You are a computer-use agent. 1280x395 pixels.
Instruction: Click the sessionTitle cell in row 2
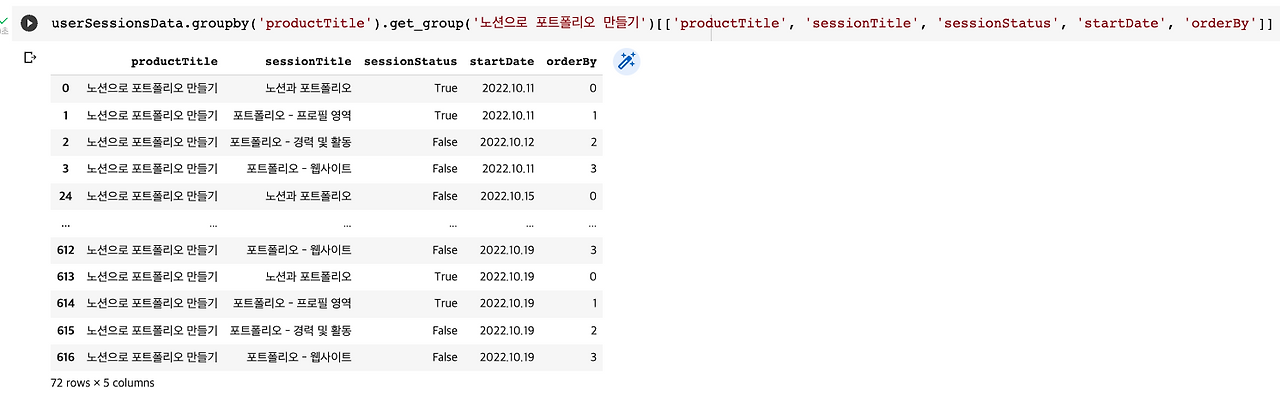click(x=291, y=142)
